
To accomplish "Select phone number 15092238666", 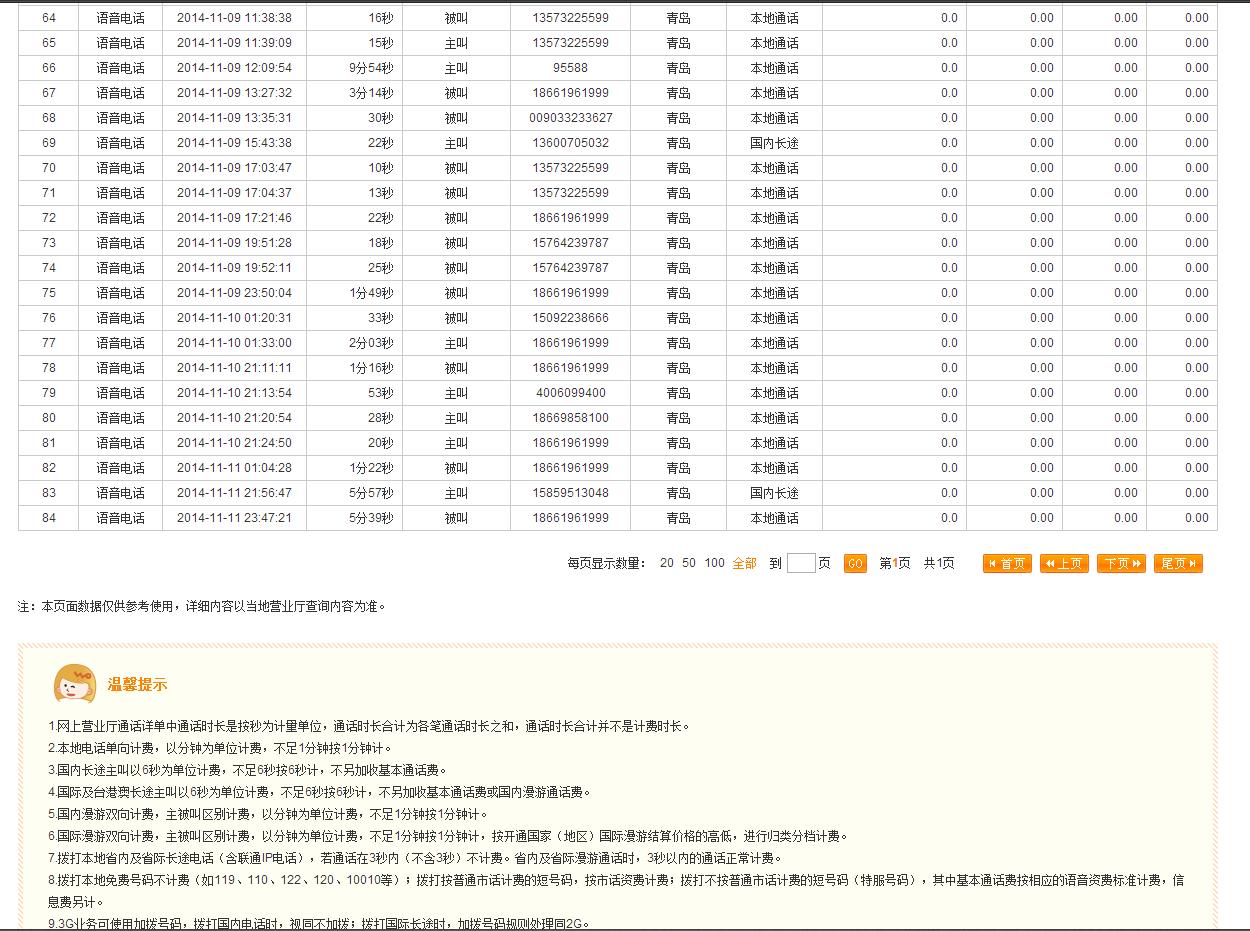I will 570,318.
